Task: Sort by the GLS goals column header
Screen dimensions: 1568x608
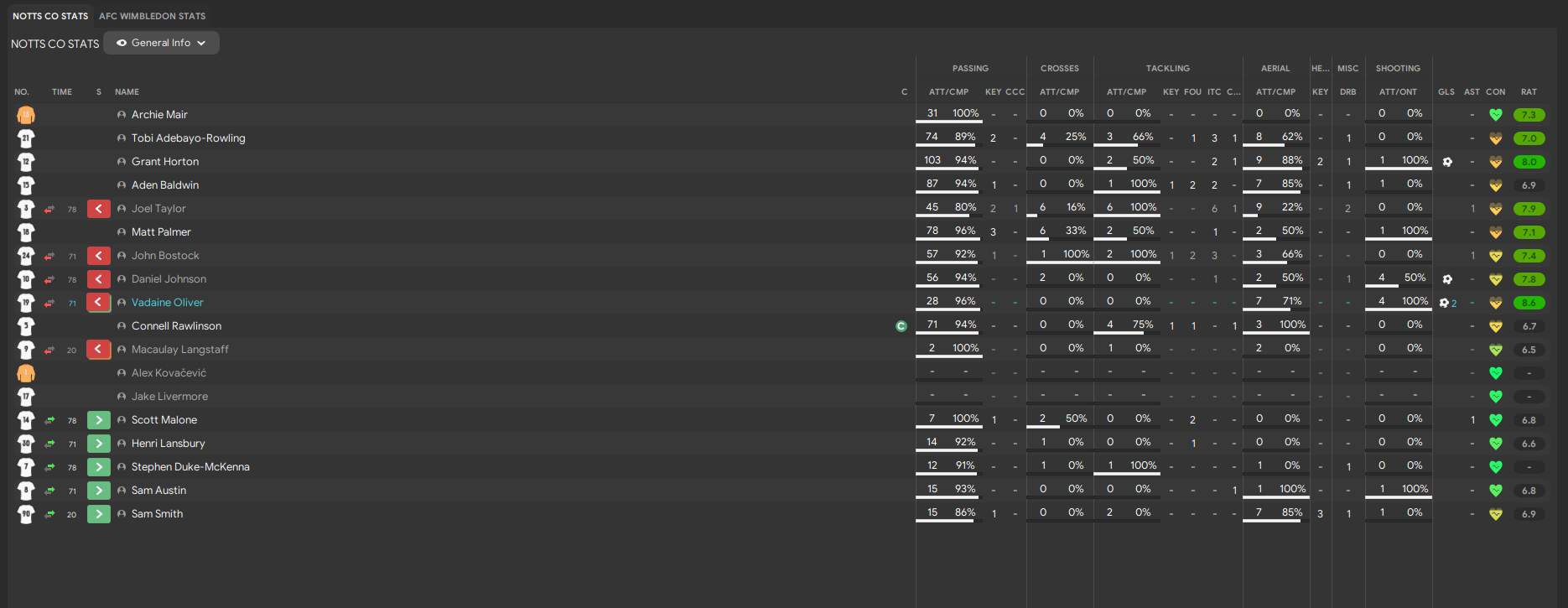Action: (1446, 92)
